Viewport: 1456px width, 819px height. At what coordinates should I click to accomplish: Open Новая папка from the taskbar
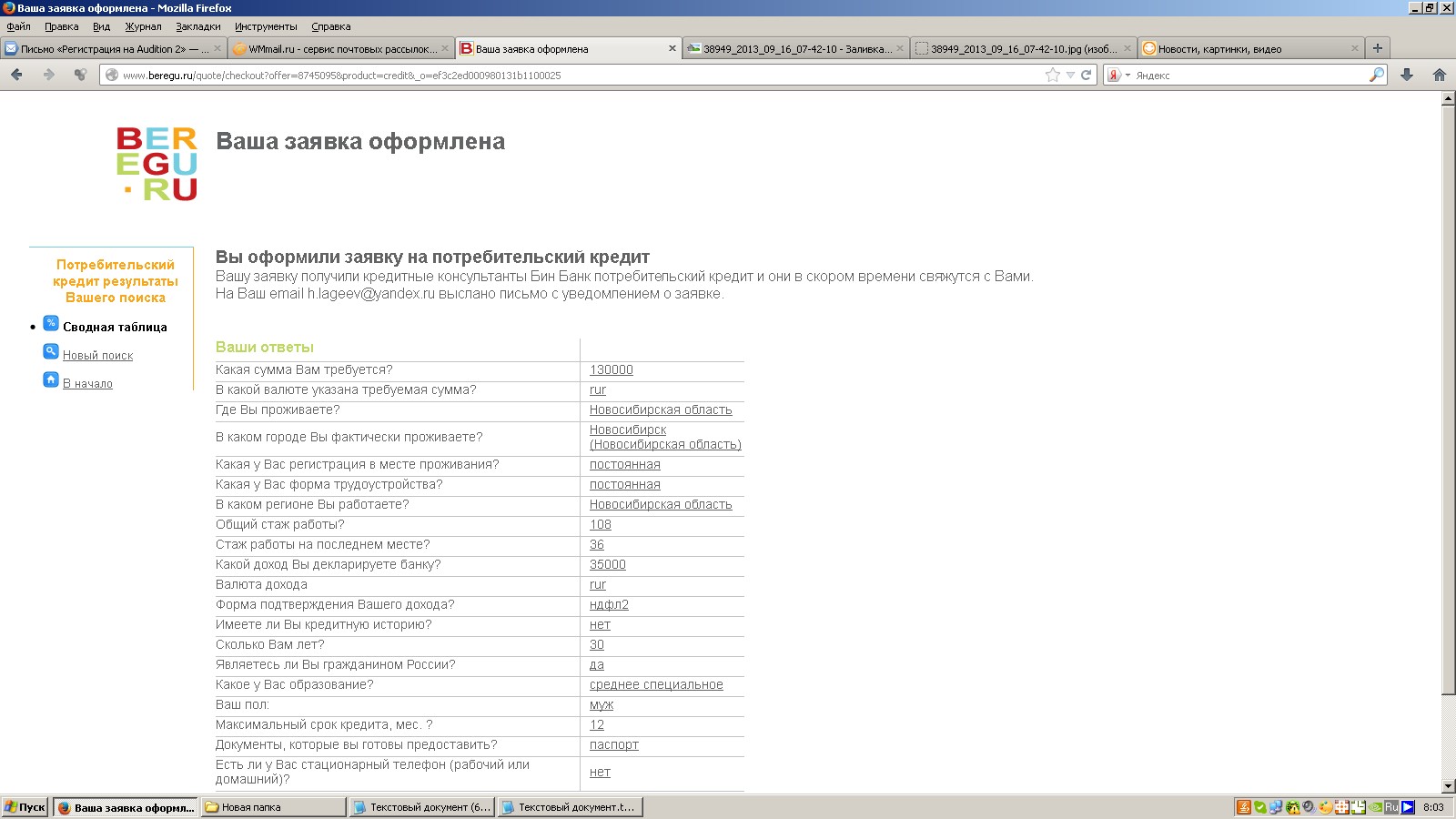[x=274, y=807]
